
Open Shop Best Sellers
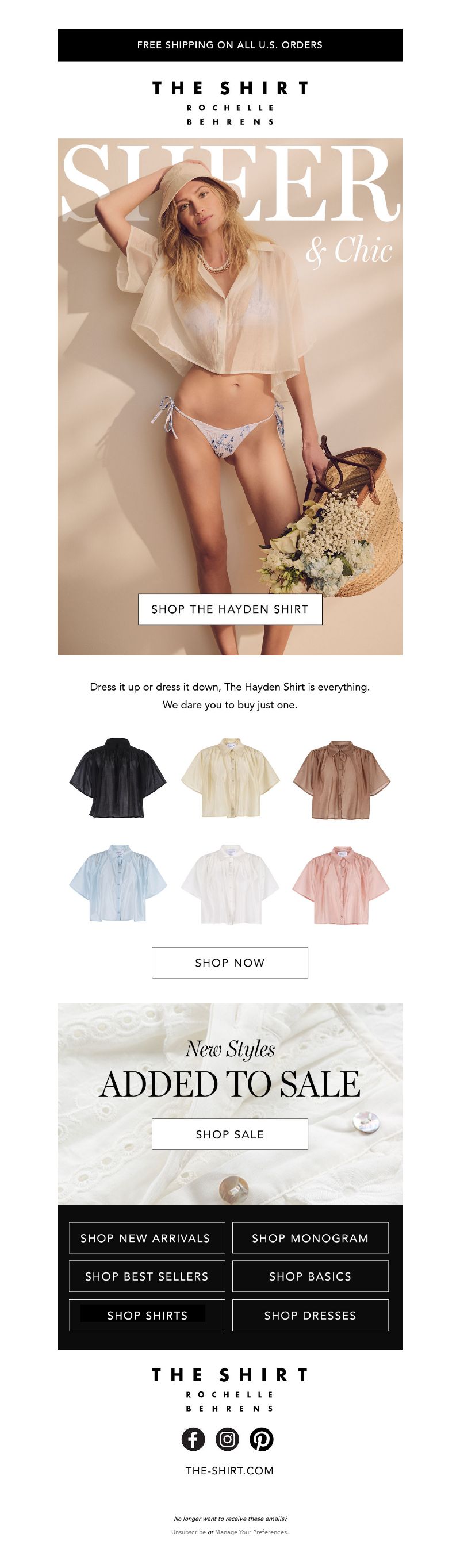[147, 1276]
